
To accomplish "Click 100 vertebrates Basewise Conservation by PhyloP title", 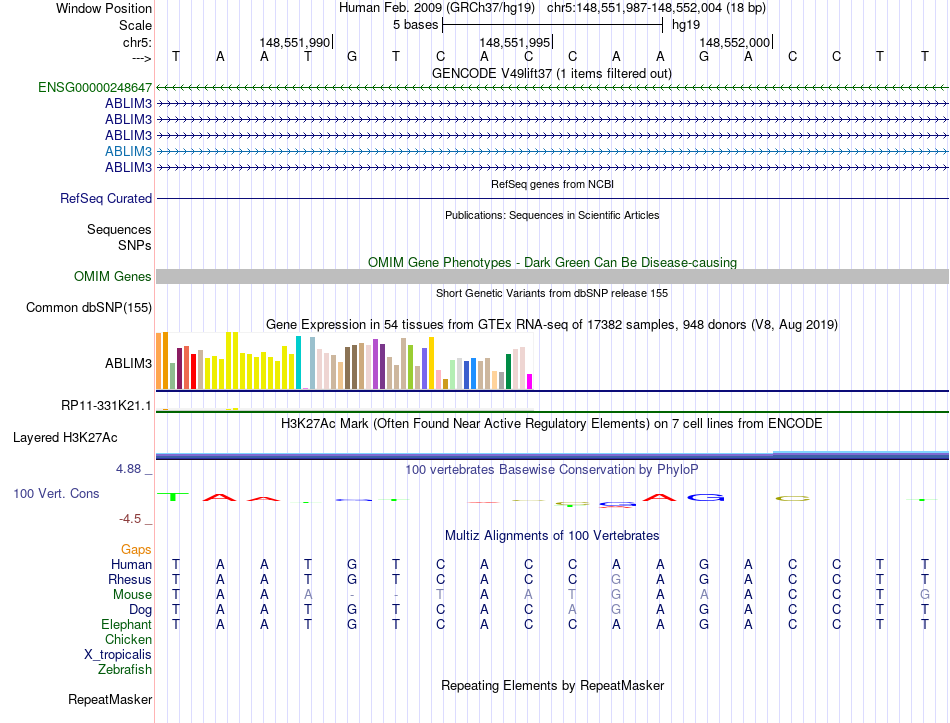I will click(x=552, y=470).
